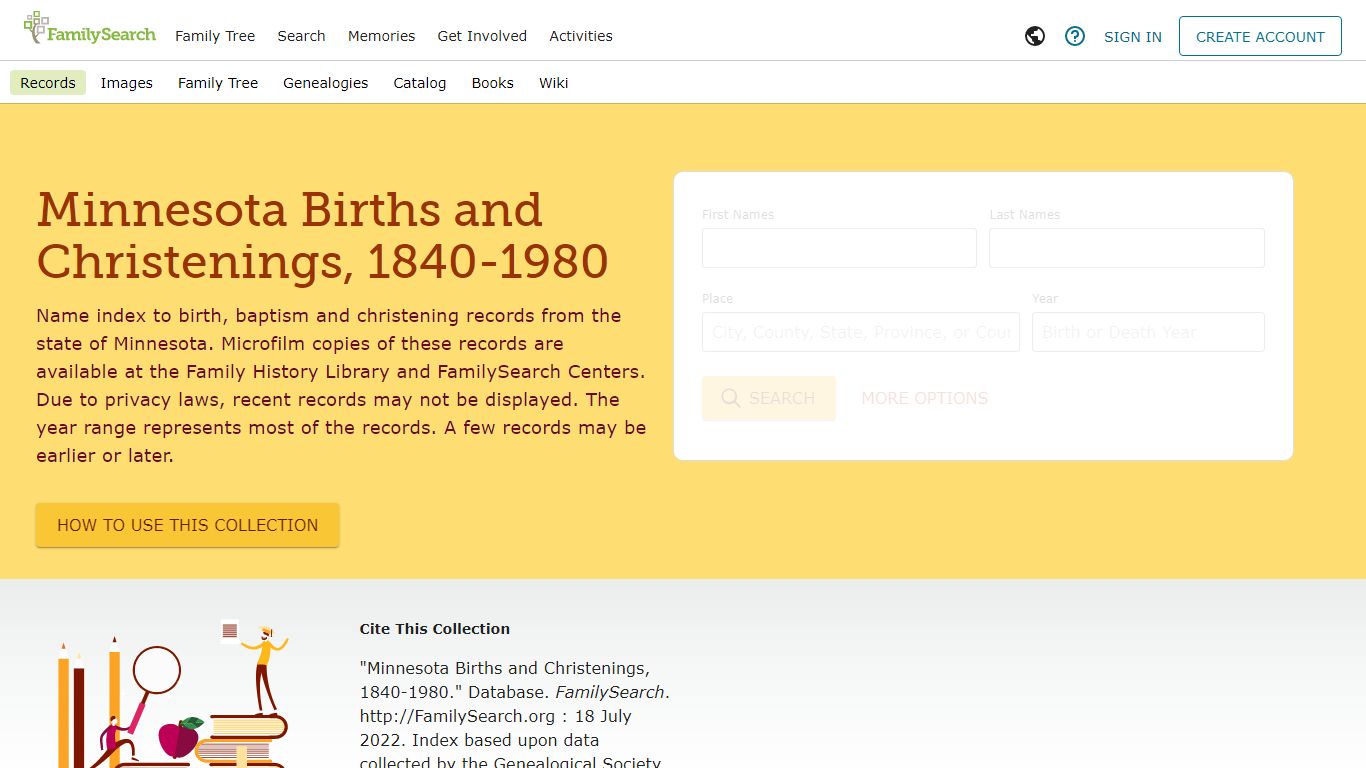This screenshot has height=768, width=1366.
Task: Switch to the Family Tree sub-tab
Action: tap(218, 83)
